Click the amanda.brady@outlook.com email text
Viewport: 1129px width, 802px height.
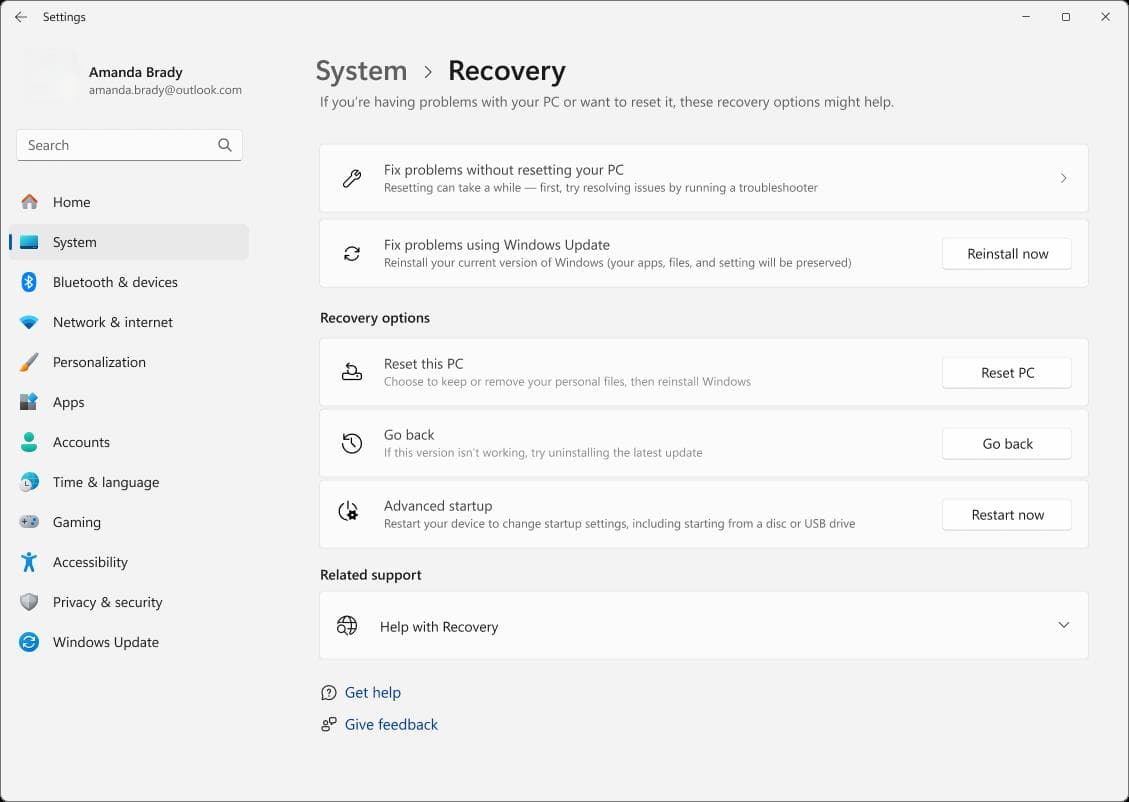(165, 90)
